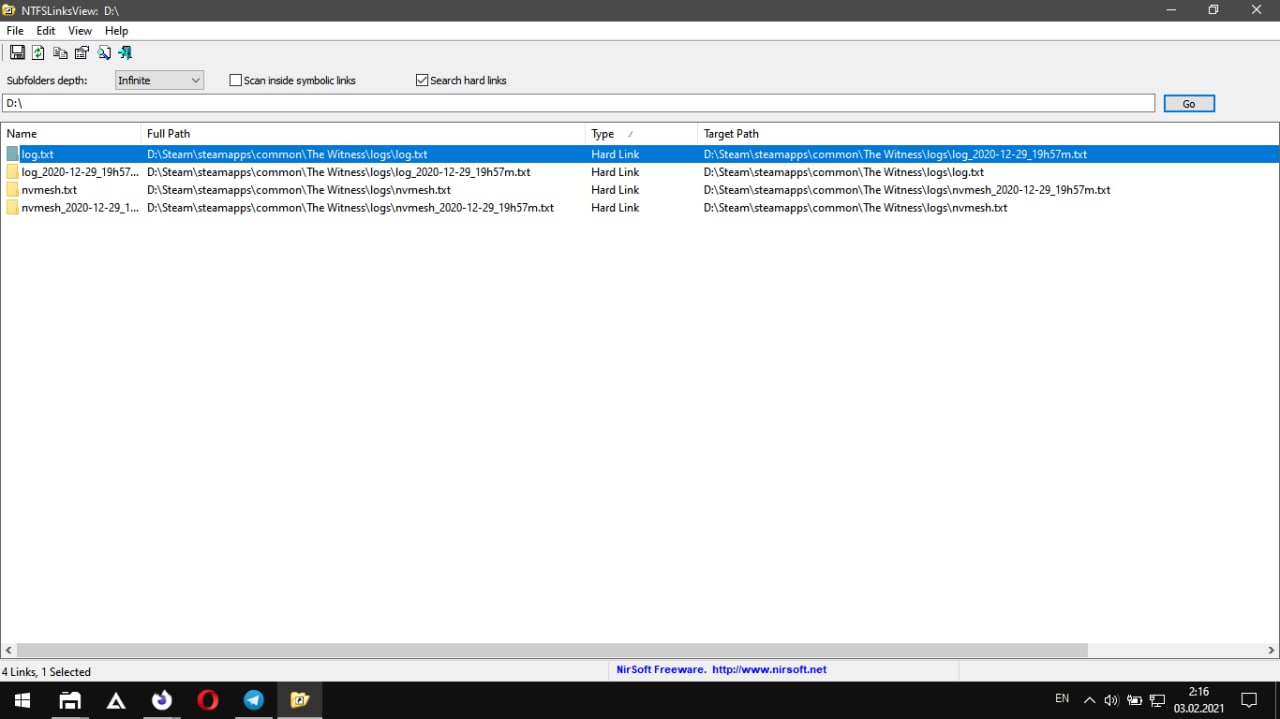Click the Copy selected items toolbar icon
Image resolution: width=1280 pixels, height=719 pixels.
pos(60,53)
